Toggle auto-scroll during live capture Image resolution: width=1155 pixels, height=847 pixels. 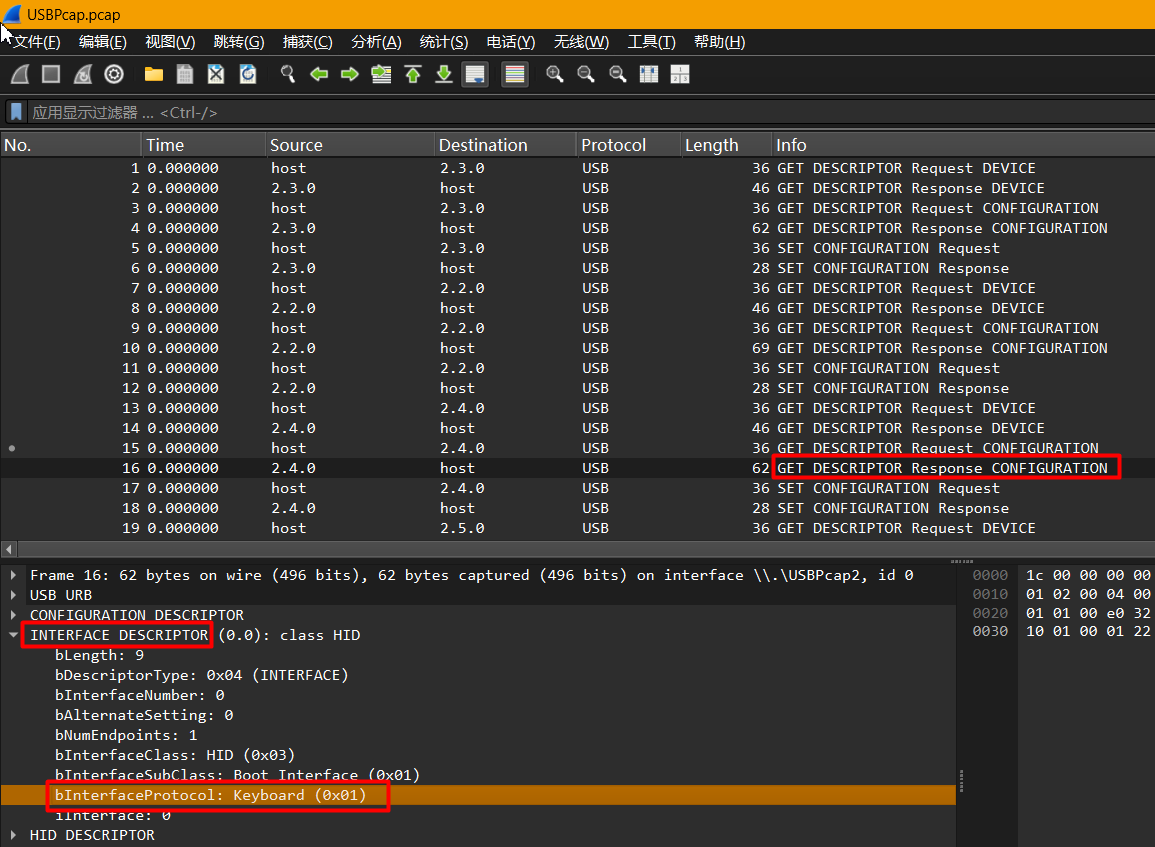475,75
